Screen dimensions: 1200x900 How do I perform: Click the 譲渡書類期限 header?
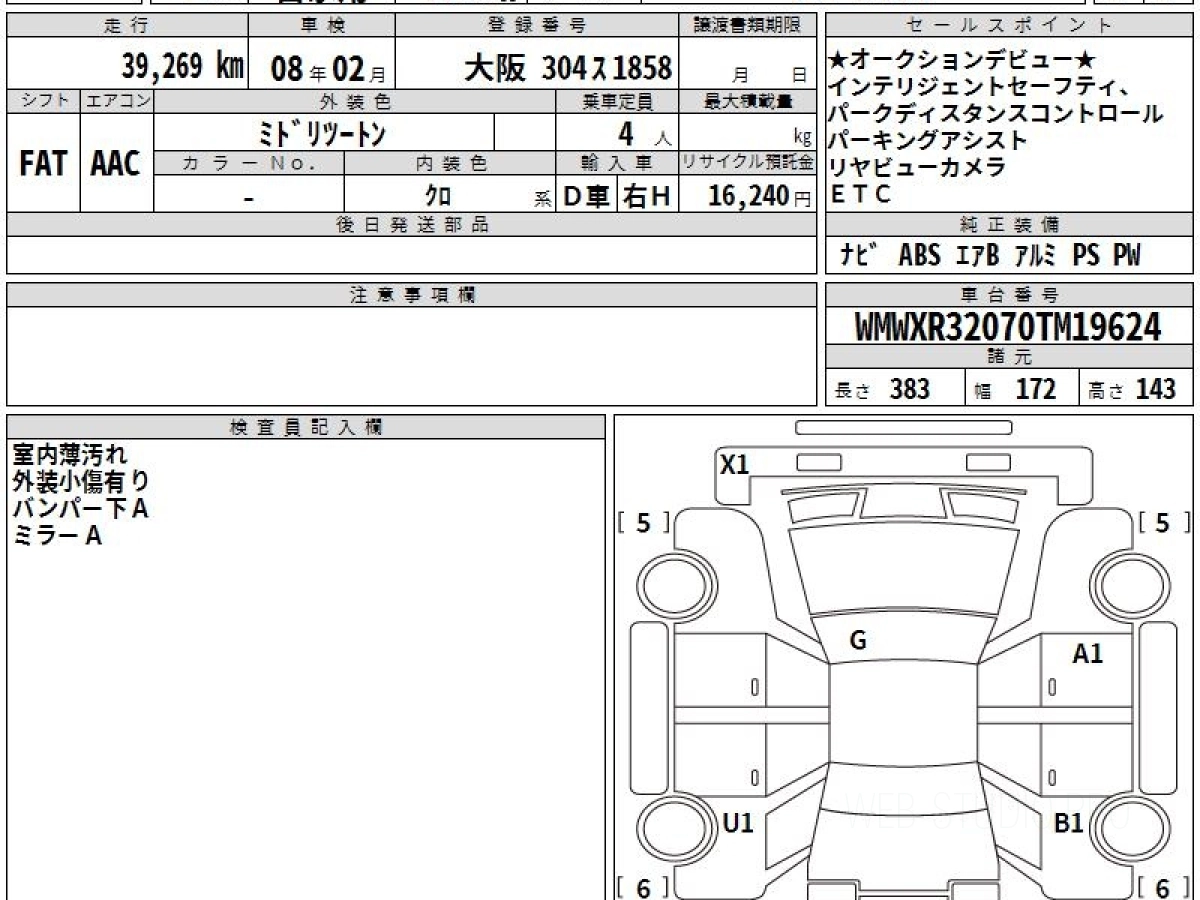[749, 25]
